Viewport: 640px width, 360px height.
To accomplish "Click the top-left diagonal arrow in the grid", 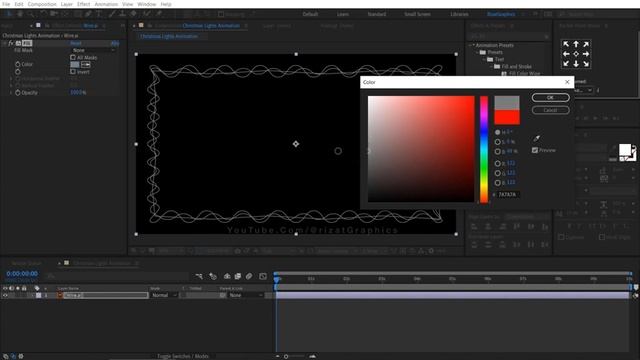I will click(x=566, y=44).
